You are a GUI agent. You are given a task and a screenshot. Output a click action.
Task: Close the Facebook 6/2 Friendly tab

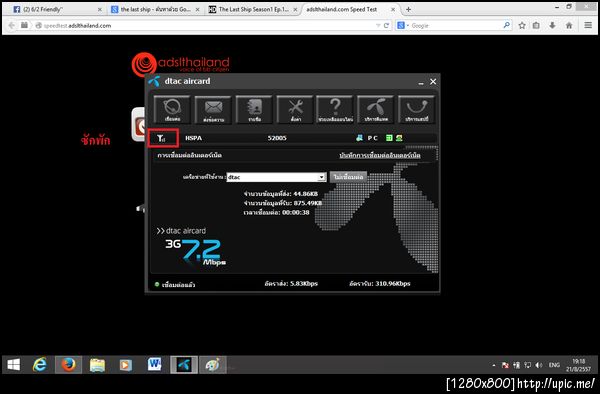99,10
